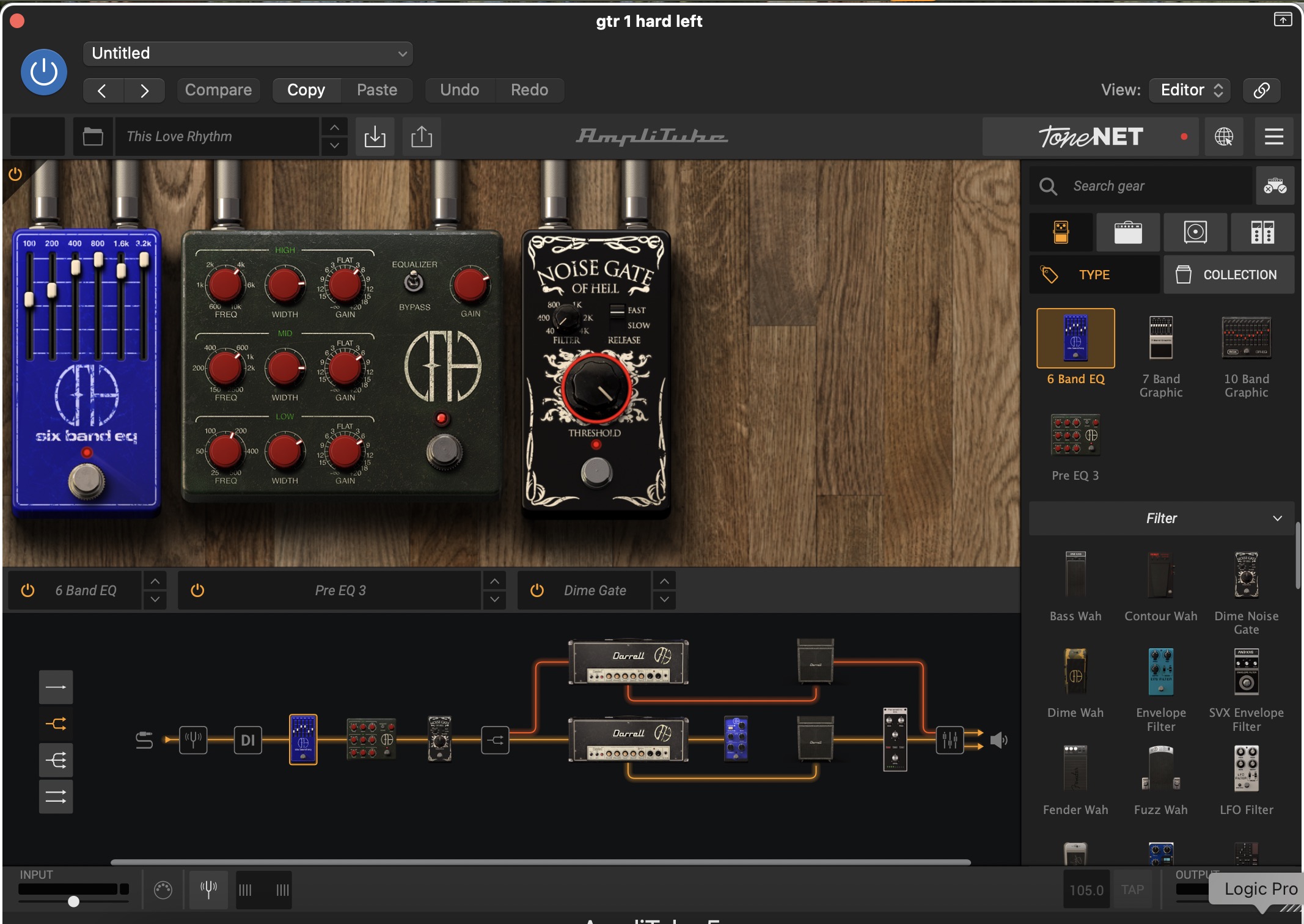The width and height of the screenshot is (1304, 924).
Task: Select the single series routing icon
Action: pyautogui.click(x=56, y=687)
